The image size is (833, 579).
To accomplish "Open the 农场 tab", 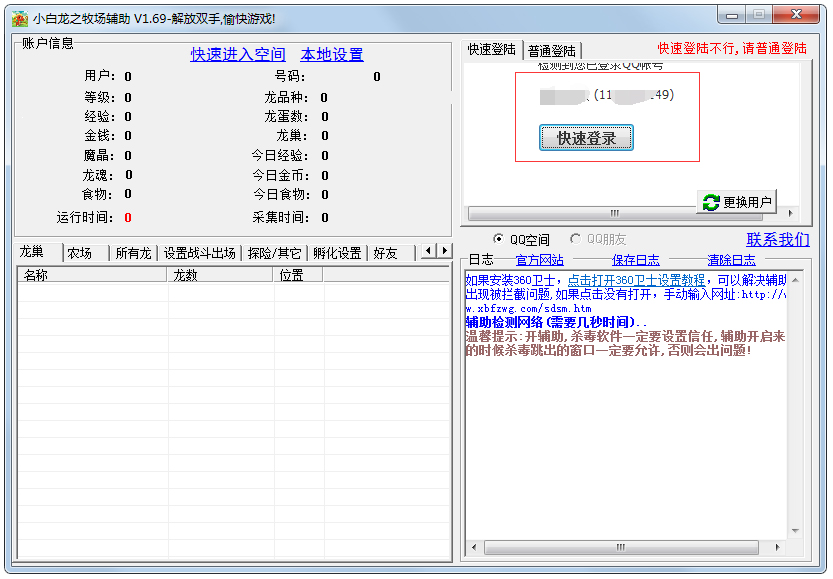I will coord(79,253).
